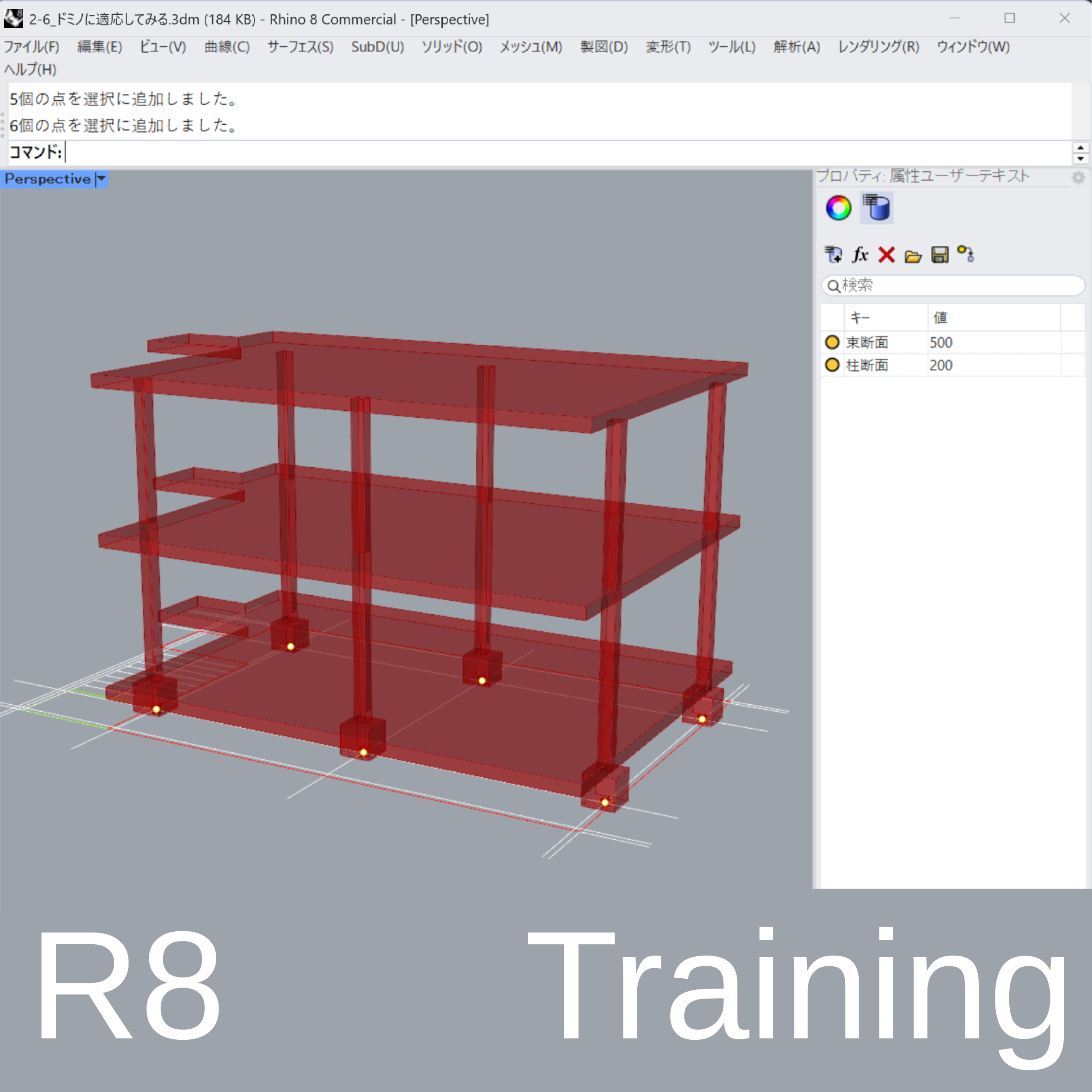1092x1092 pixels.
Task: Click the floppy disk save icon
Action: coord(939,255)
